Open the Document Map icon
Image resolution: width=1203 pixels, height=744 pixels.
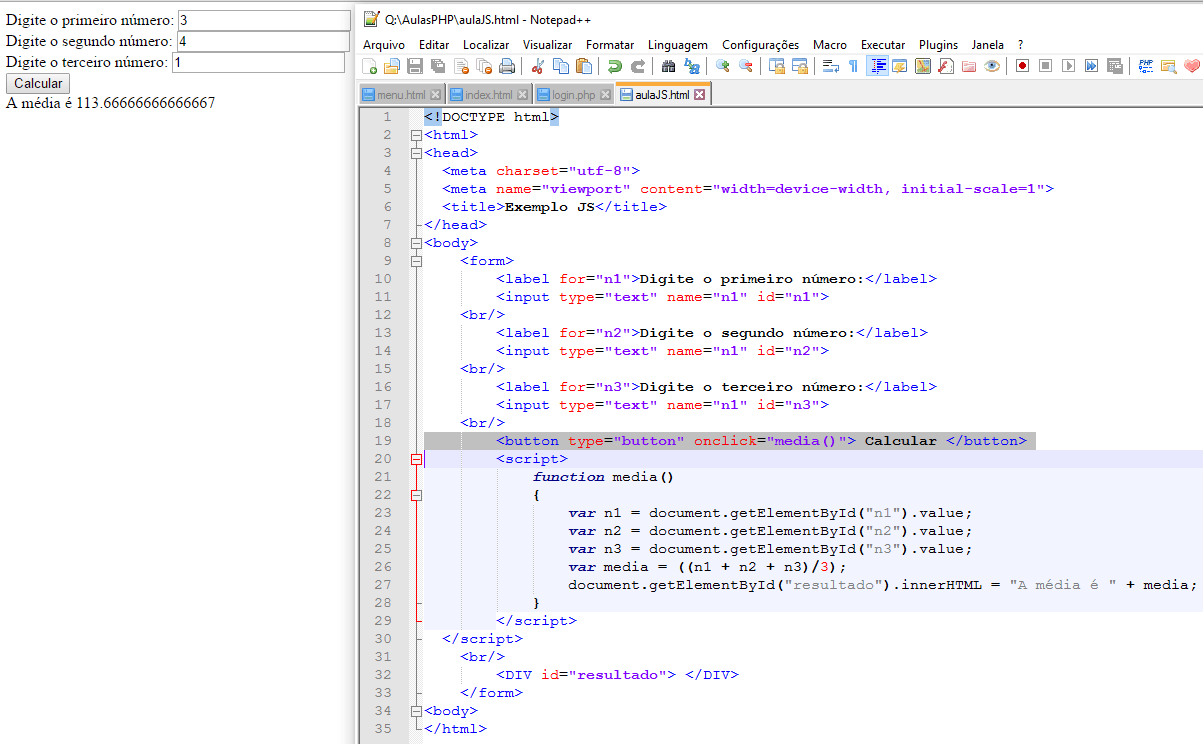922,66
